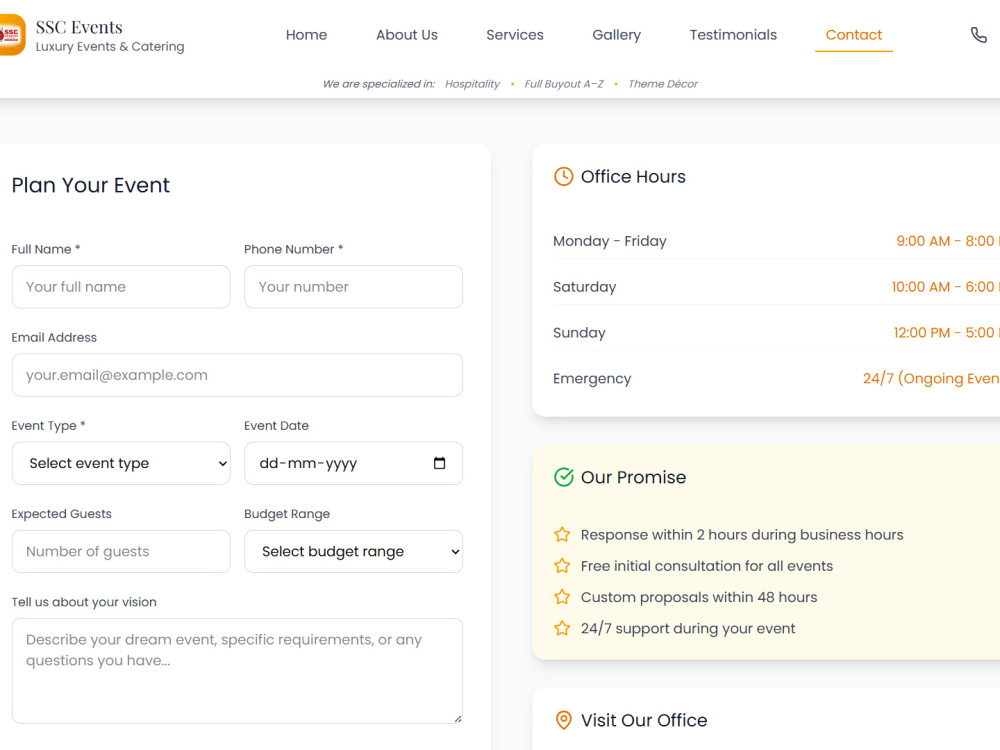Navigate to the Gallery page

click(617, 35)
